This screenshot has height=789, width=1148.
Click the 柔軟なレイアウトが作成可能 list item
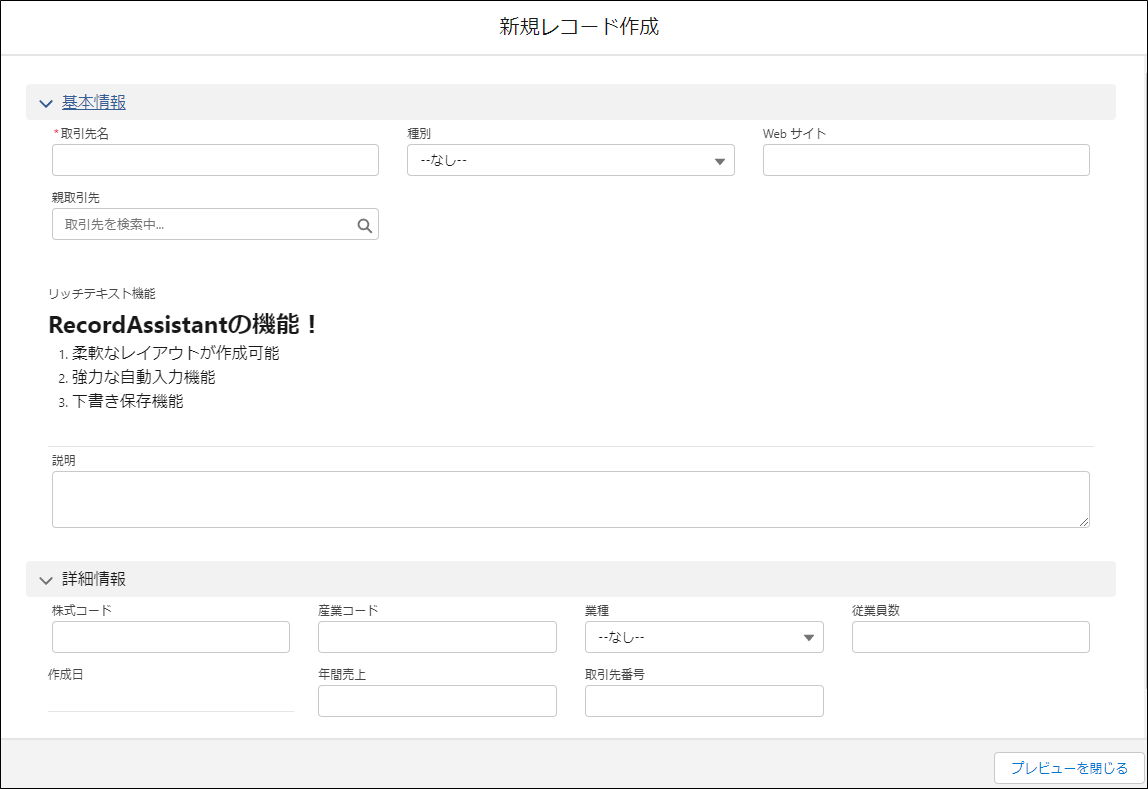click(x=176, y=353)
